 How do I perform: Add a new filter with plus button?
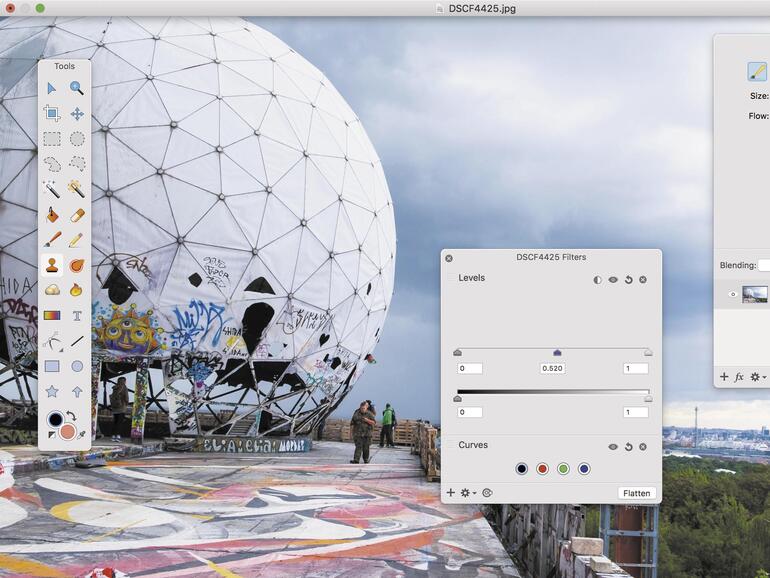click(451, 493)
